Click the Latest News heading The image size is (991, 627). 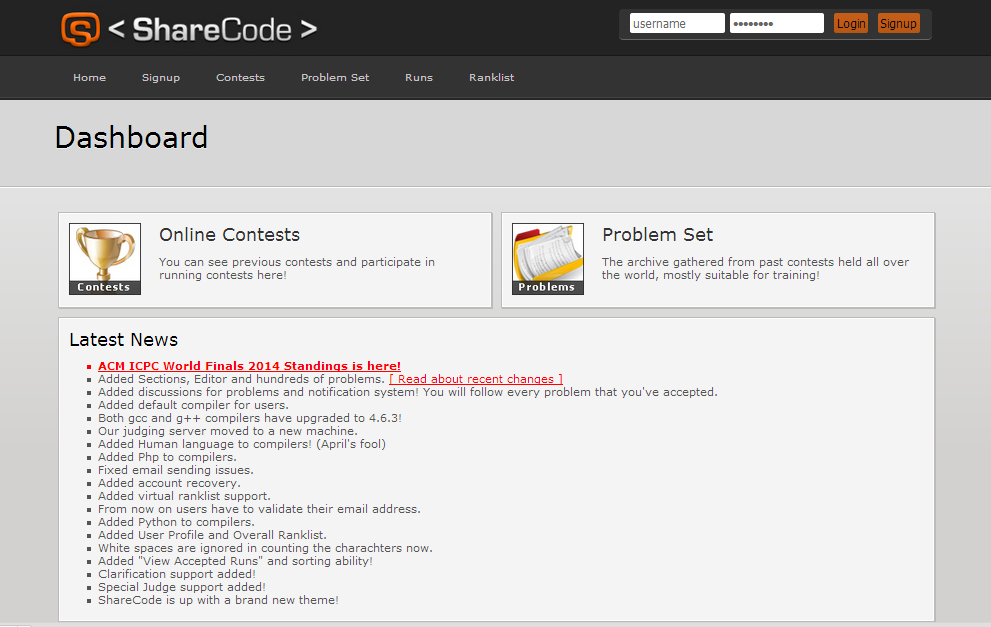pos(123,340)
